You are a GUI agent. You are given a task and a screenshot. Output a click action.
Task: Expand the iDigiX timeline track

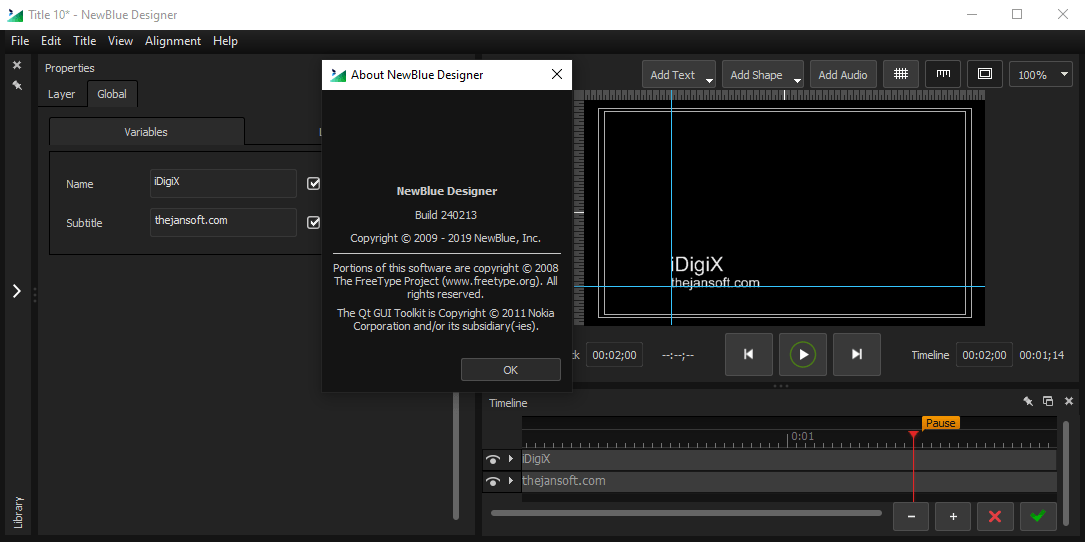(x=511, y=459)
